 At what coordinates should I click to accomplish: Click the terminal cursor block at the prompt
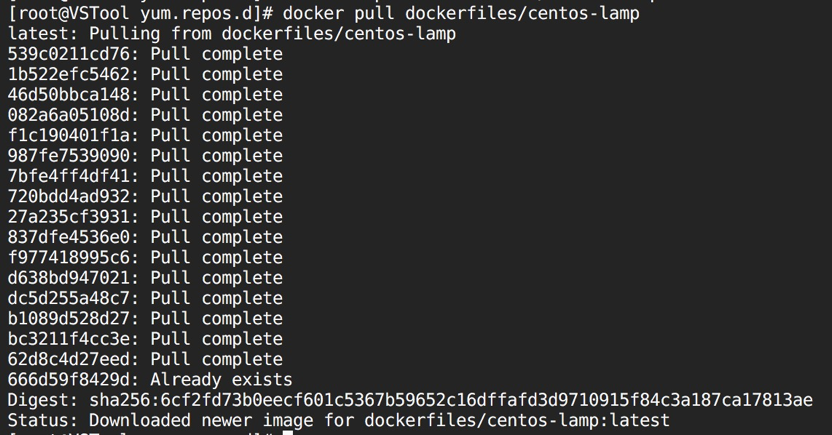(288, 433)
